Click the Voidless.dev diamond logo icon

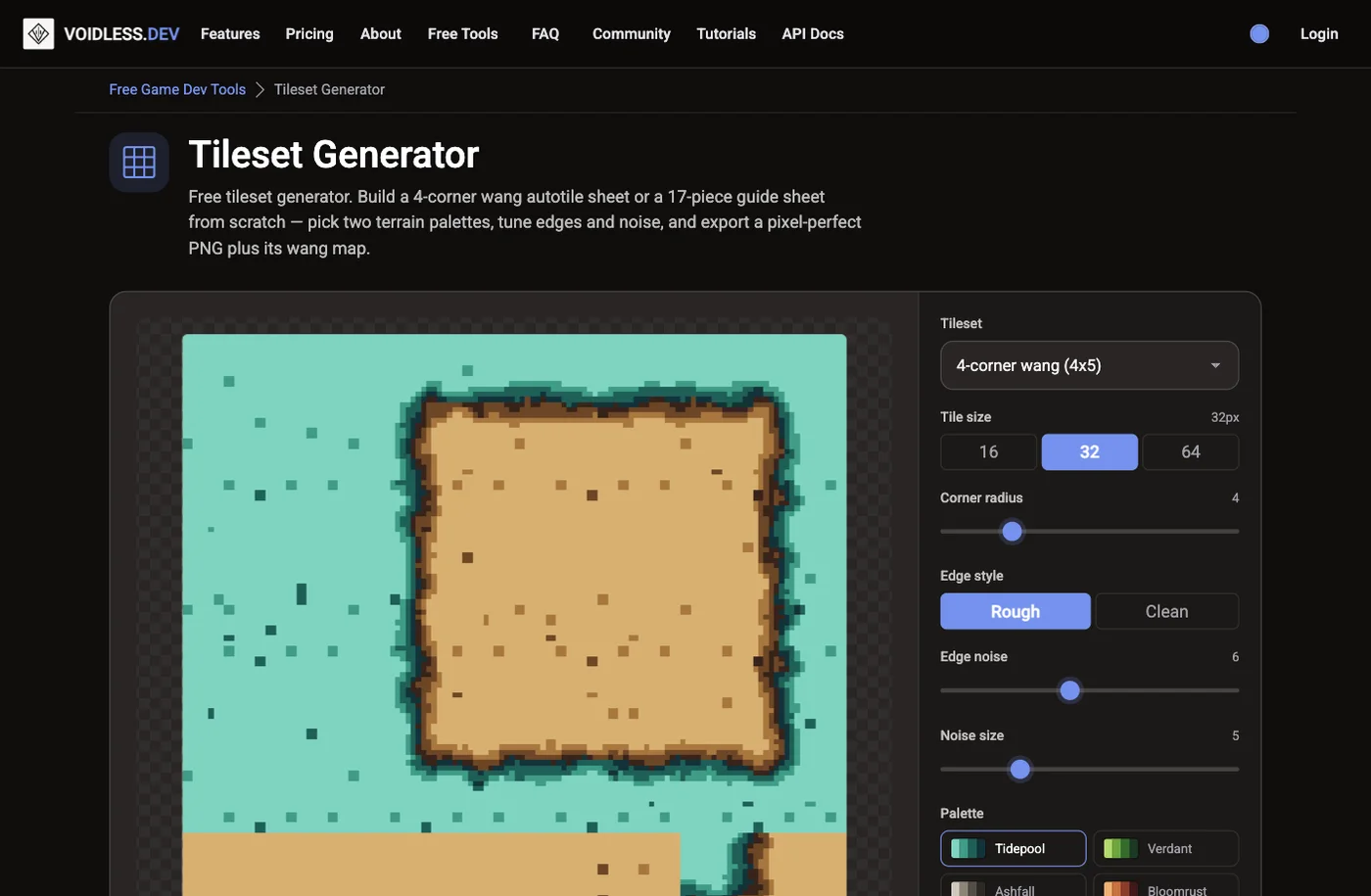(x=38, y=33)
